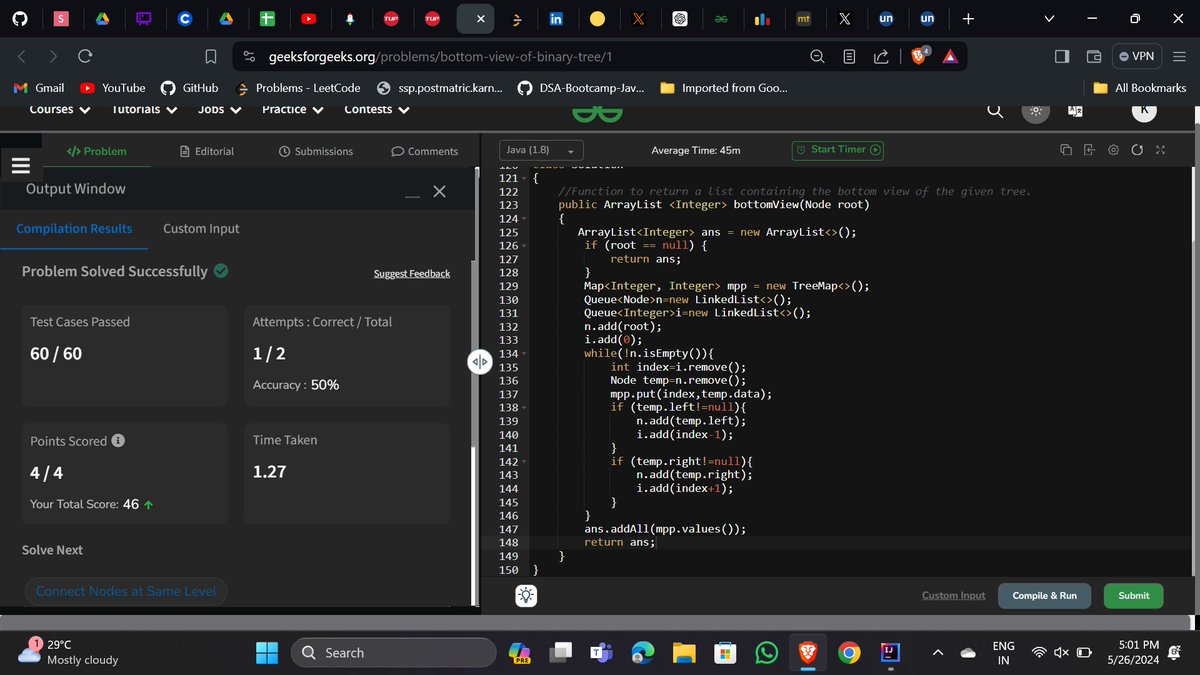Click the browser address bar URL
1200x675 pixels.
[440, 56]
